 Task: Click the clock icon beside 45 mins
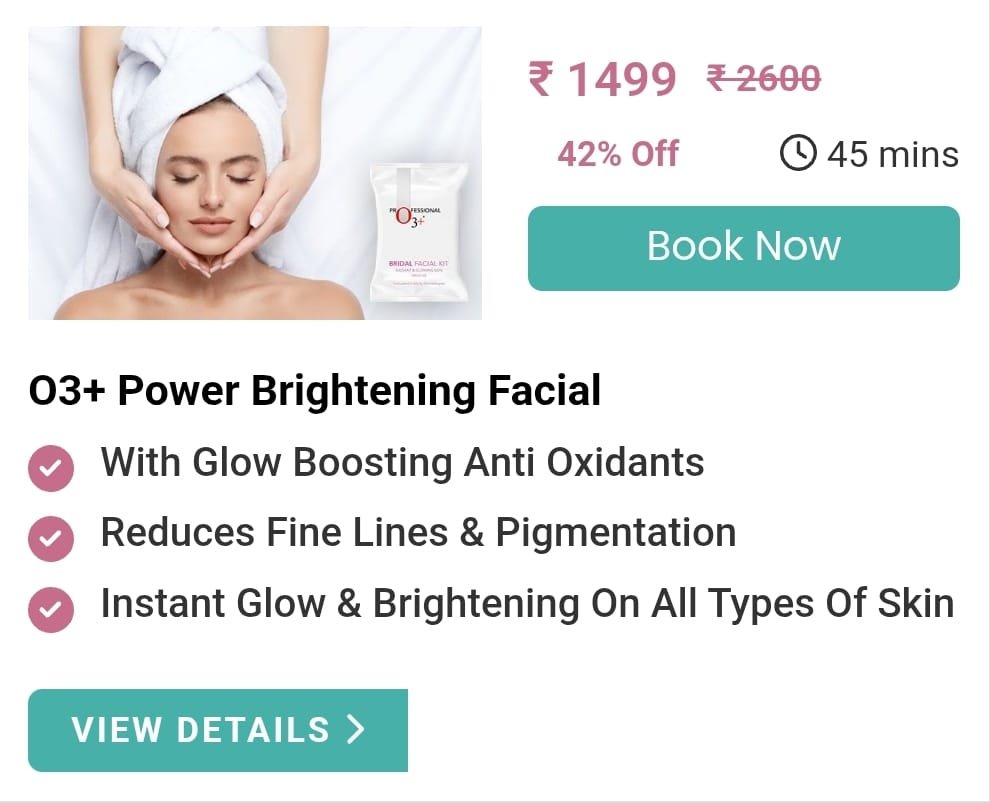click(x=798, y=153)
